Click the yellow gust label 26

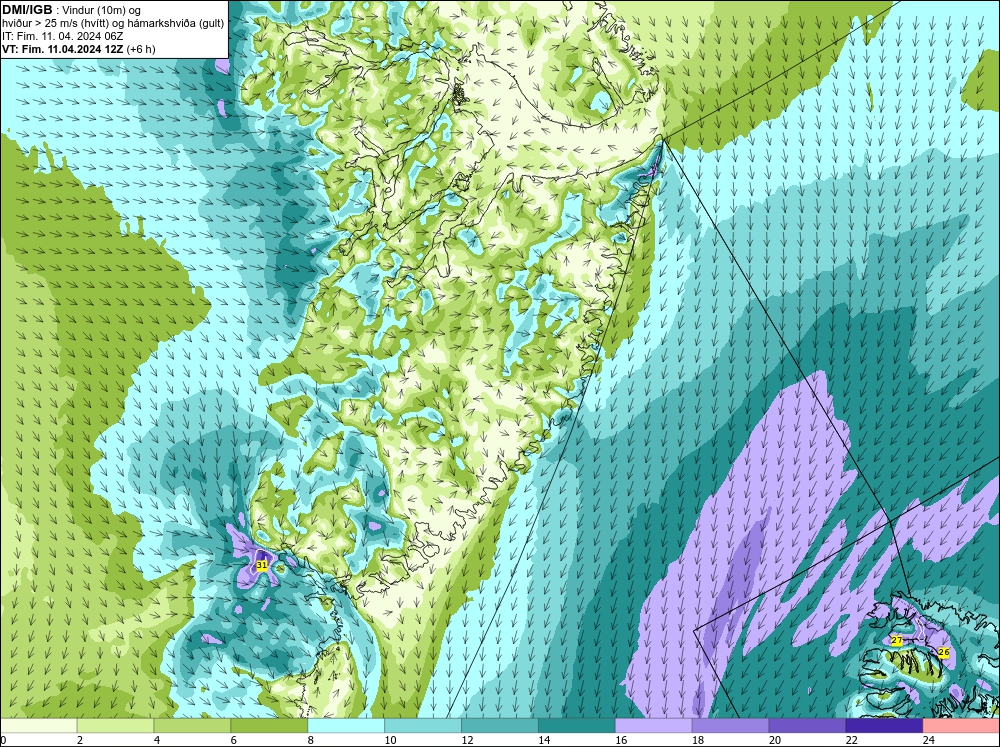[x=945, y=653]
